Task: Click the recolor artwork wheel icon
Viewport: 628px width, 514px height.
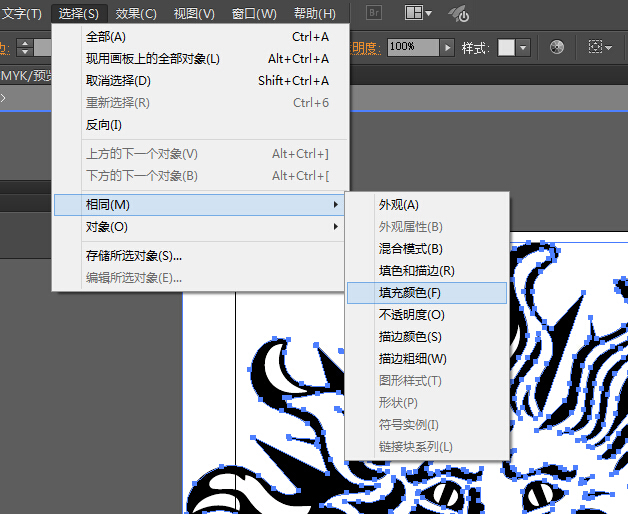Action: [x=557, y=47]
